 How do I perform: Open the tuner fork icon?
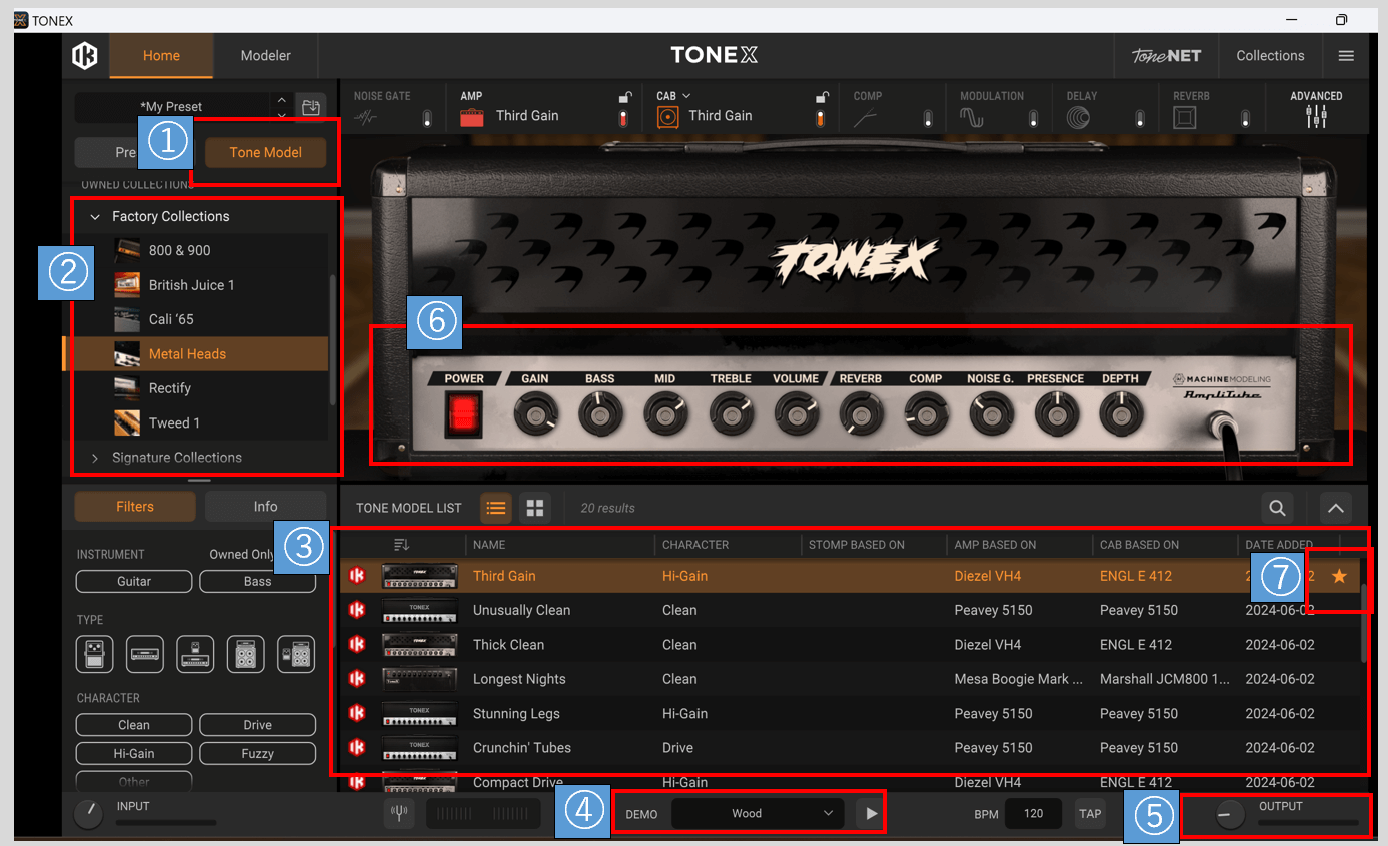point(400,814)
